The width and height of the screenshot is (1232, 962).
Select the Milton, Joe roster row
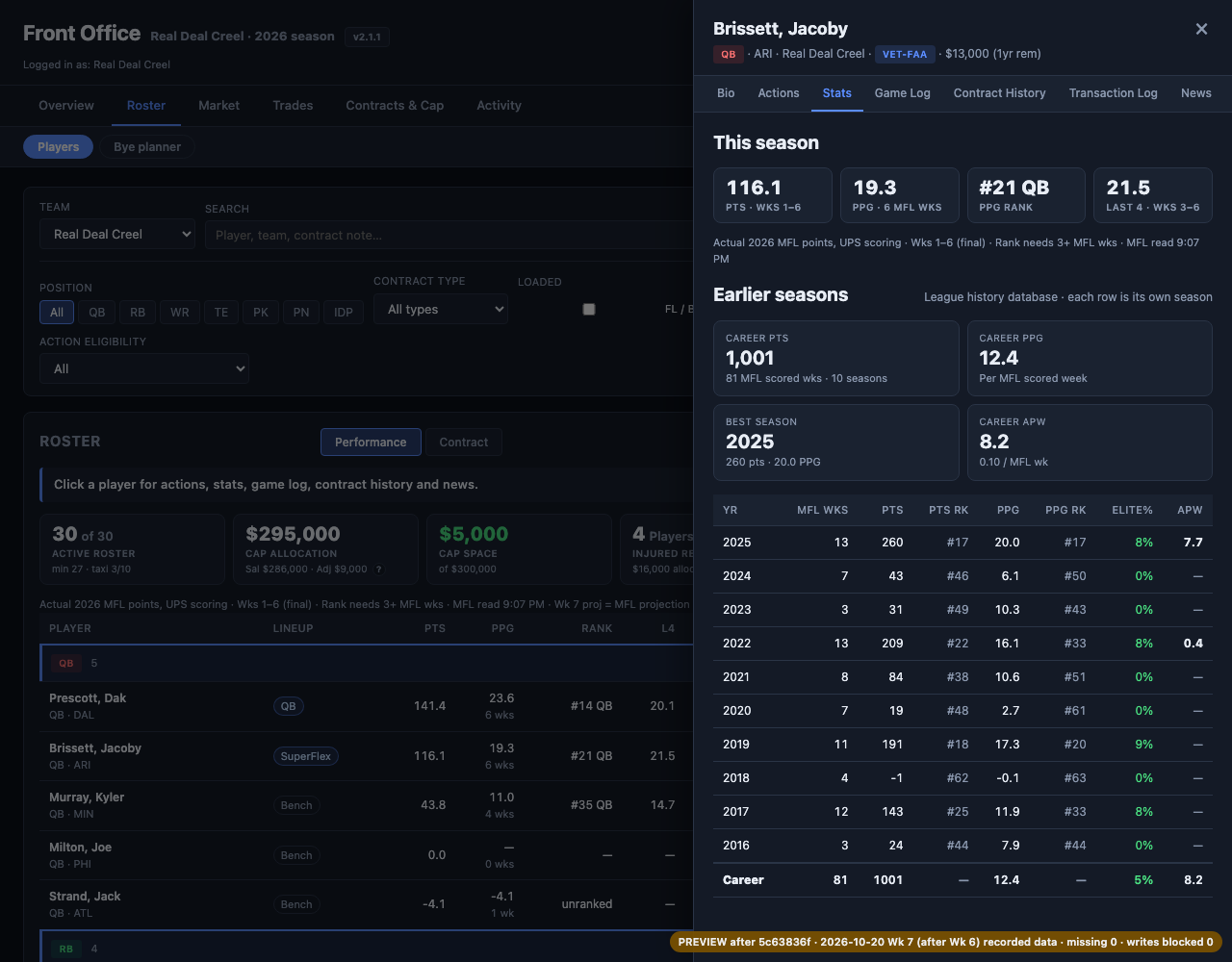click(x=367, y=855)
